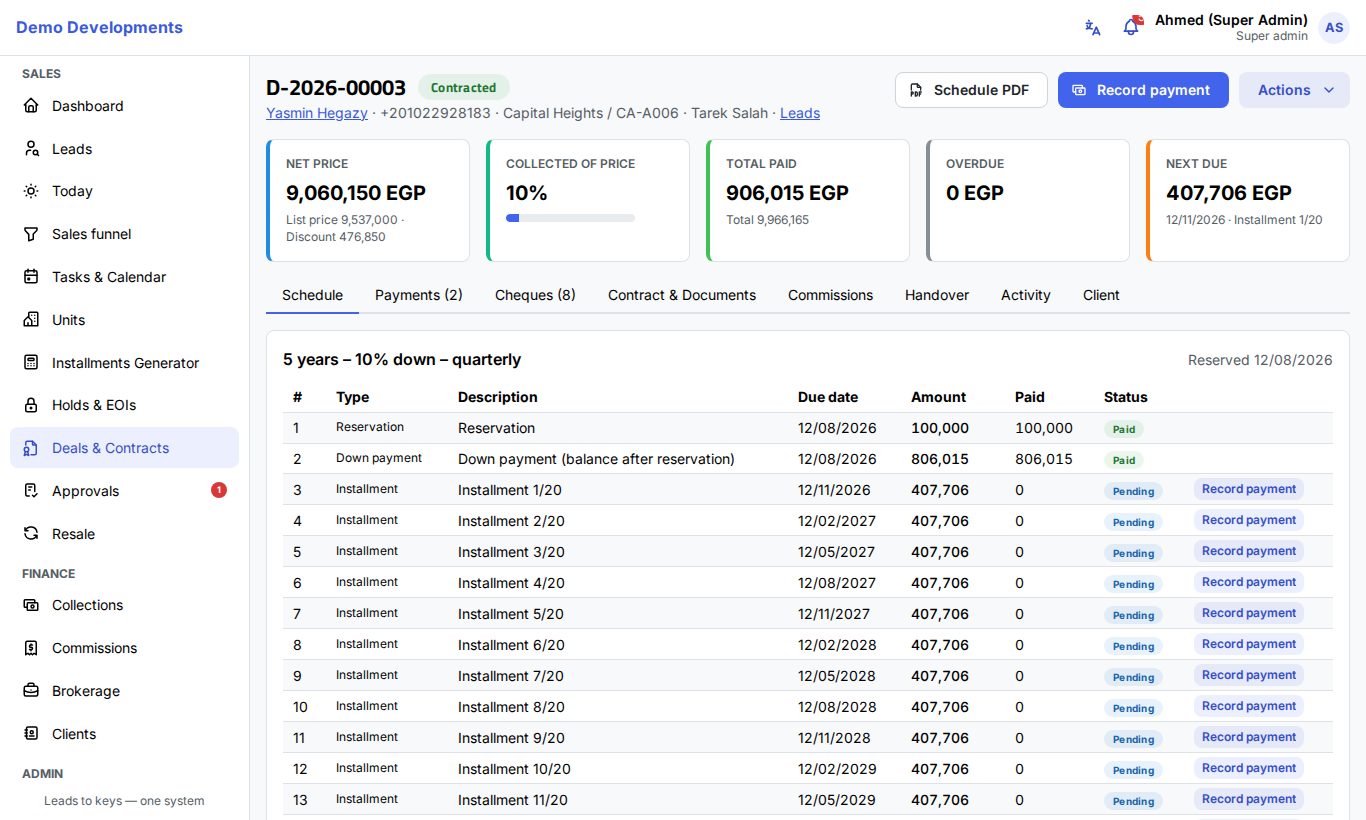1366x820 pixels.
Task: Click the Contracted status badge
Action: 464,88
